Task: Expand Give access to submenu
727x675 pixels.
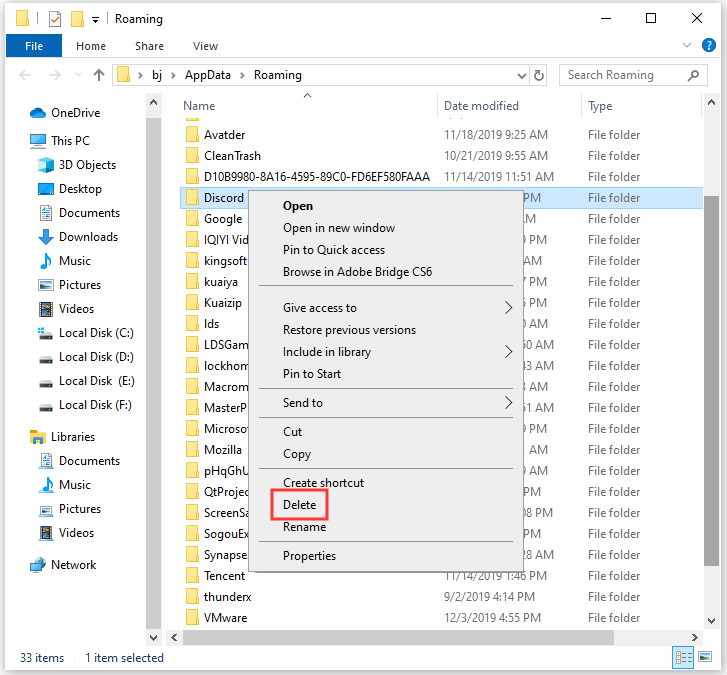Action: pyautogui.click(x=386, y=308)
